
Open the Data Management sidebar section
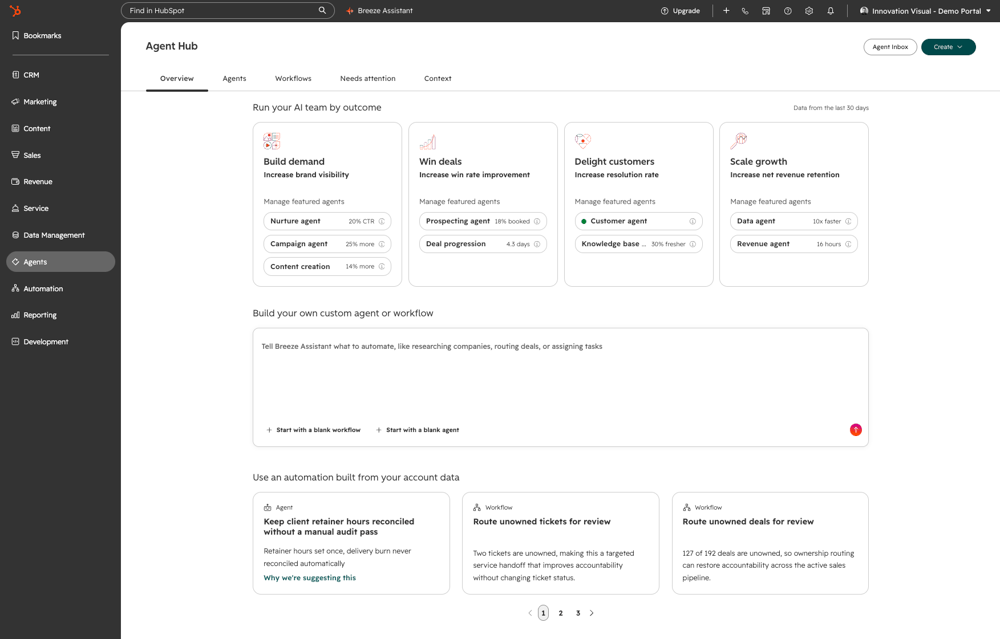pyautogui.click(x=48, y=235)
